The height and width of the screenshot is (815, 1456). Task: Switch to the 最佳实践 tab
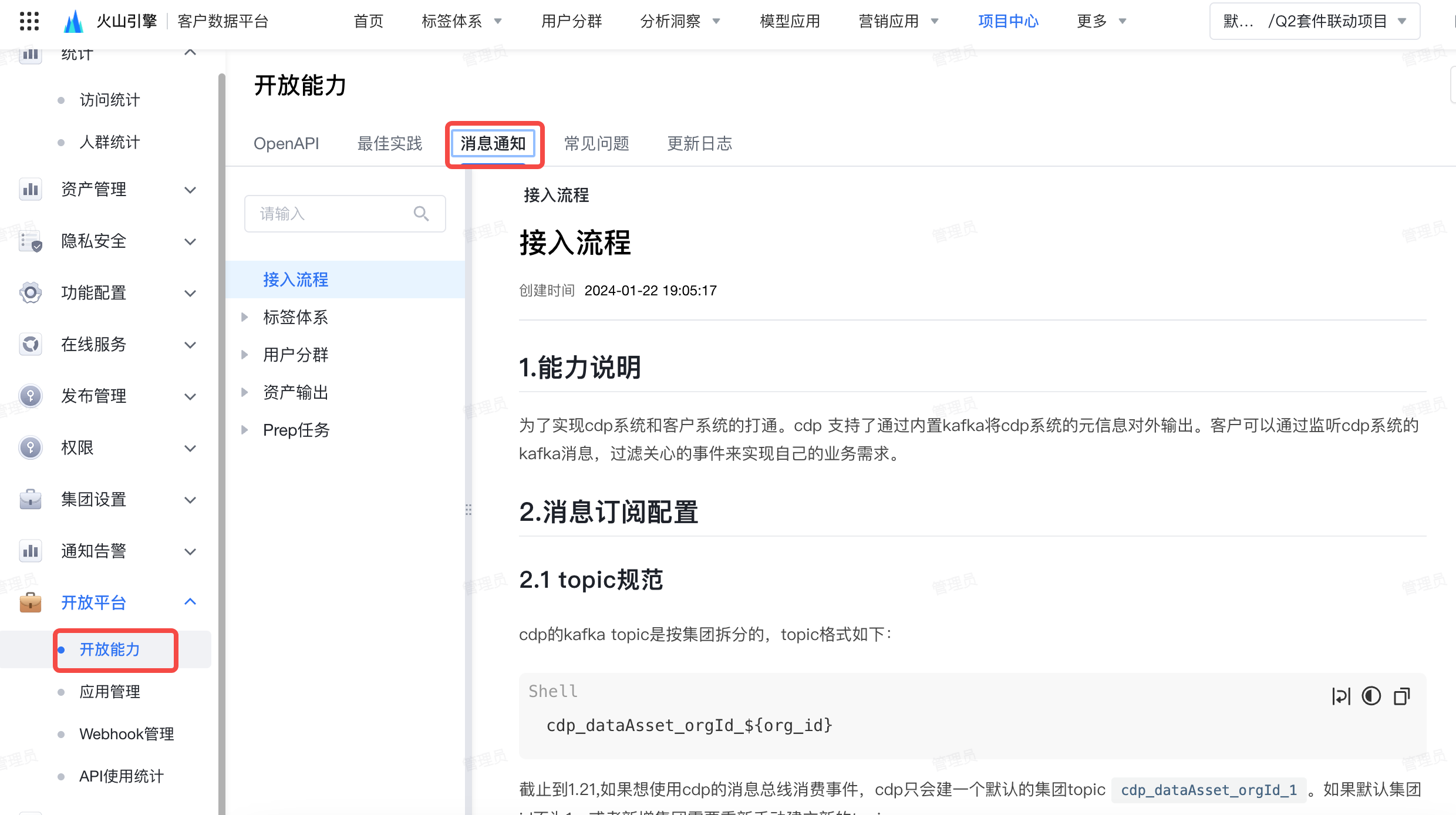(390, 144)
